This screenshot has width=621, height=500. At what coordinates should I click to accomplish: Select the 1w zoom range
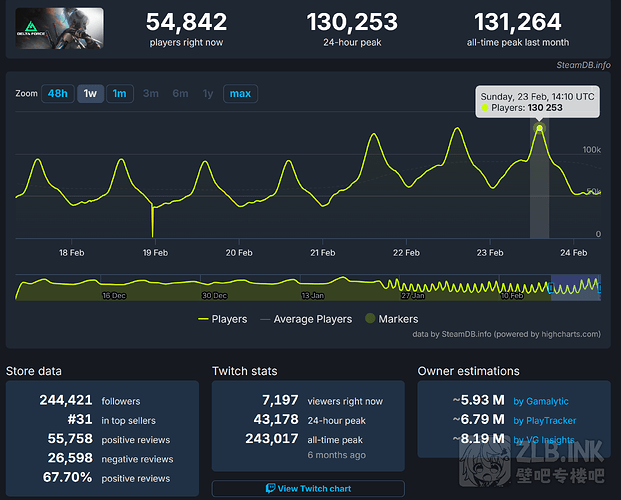(89, 94)
